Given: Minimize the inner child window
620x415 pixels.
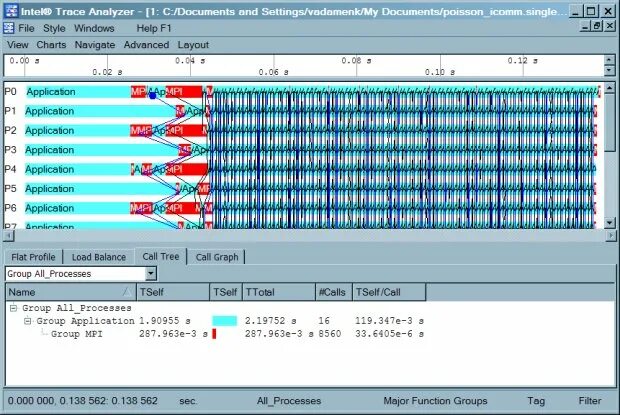Looking at the screenshot, I should (x=585, y=26).
